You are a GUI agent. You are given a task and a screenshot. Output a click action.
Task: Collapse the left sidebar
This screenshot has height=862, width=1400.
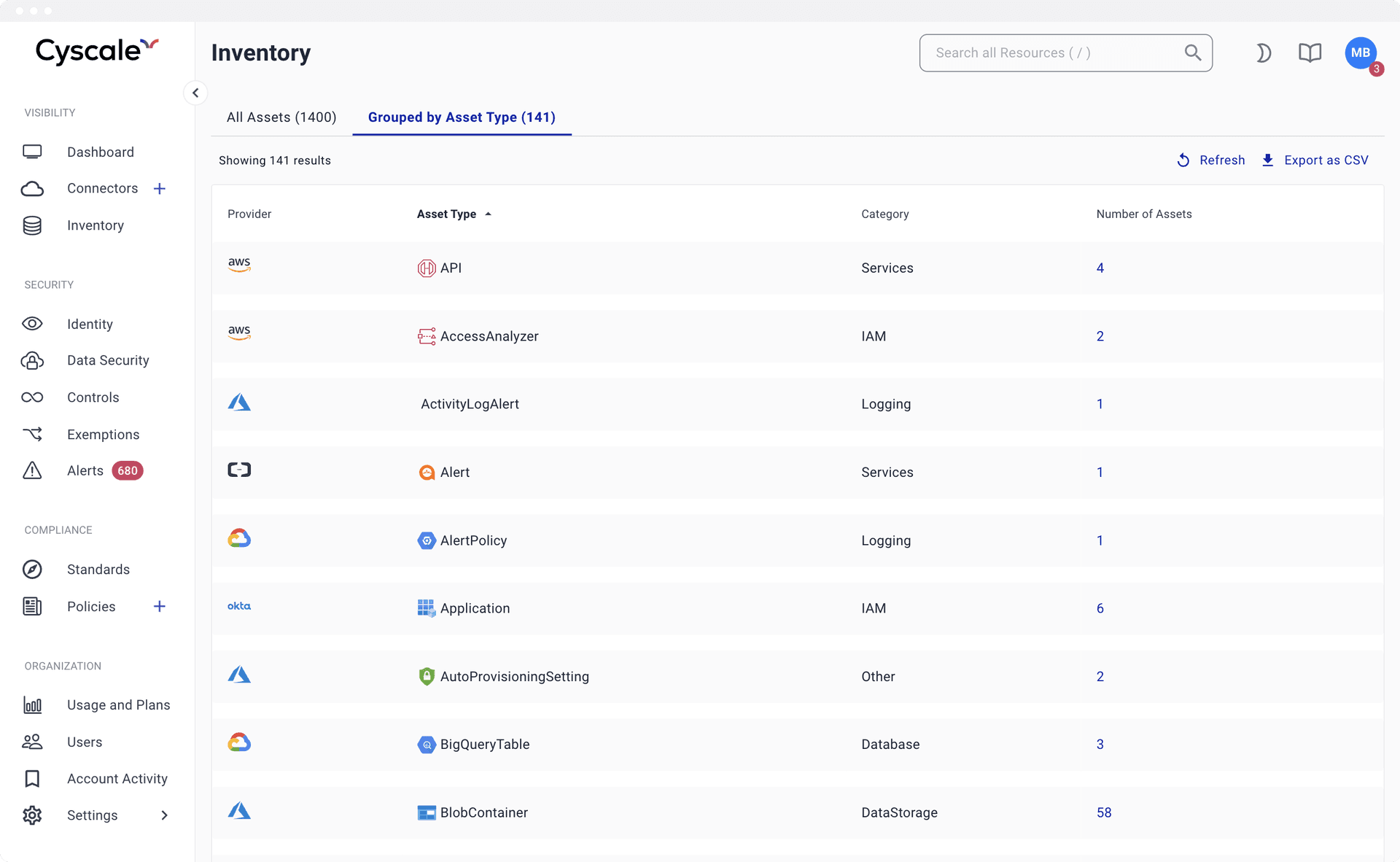click(x=195, y=93)
